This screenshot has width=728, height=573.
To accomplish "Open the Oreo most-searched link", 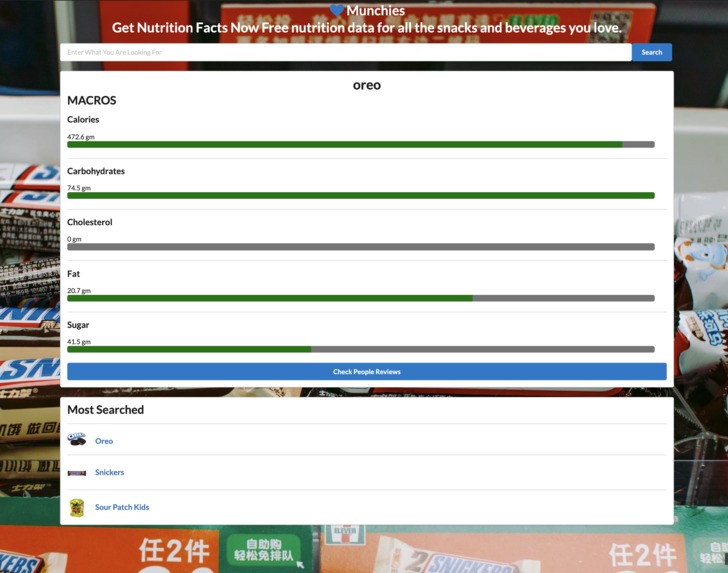I will [x=104, y=441].
